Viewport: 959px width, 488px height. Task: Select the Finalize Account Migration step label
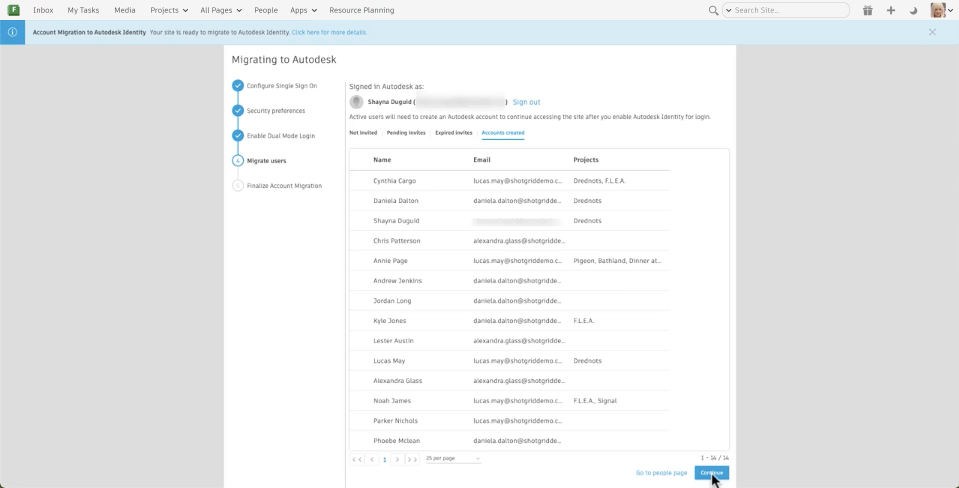[x=284, y=186]
